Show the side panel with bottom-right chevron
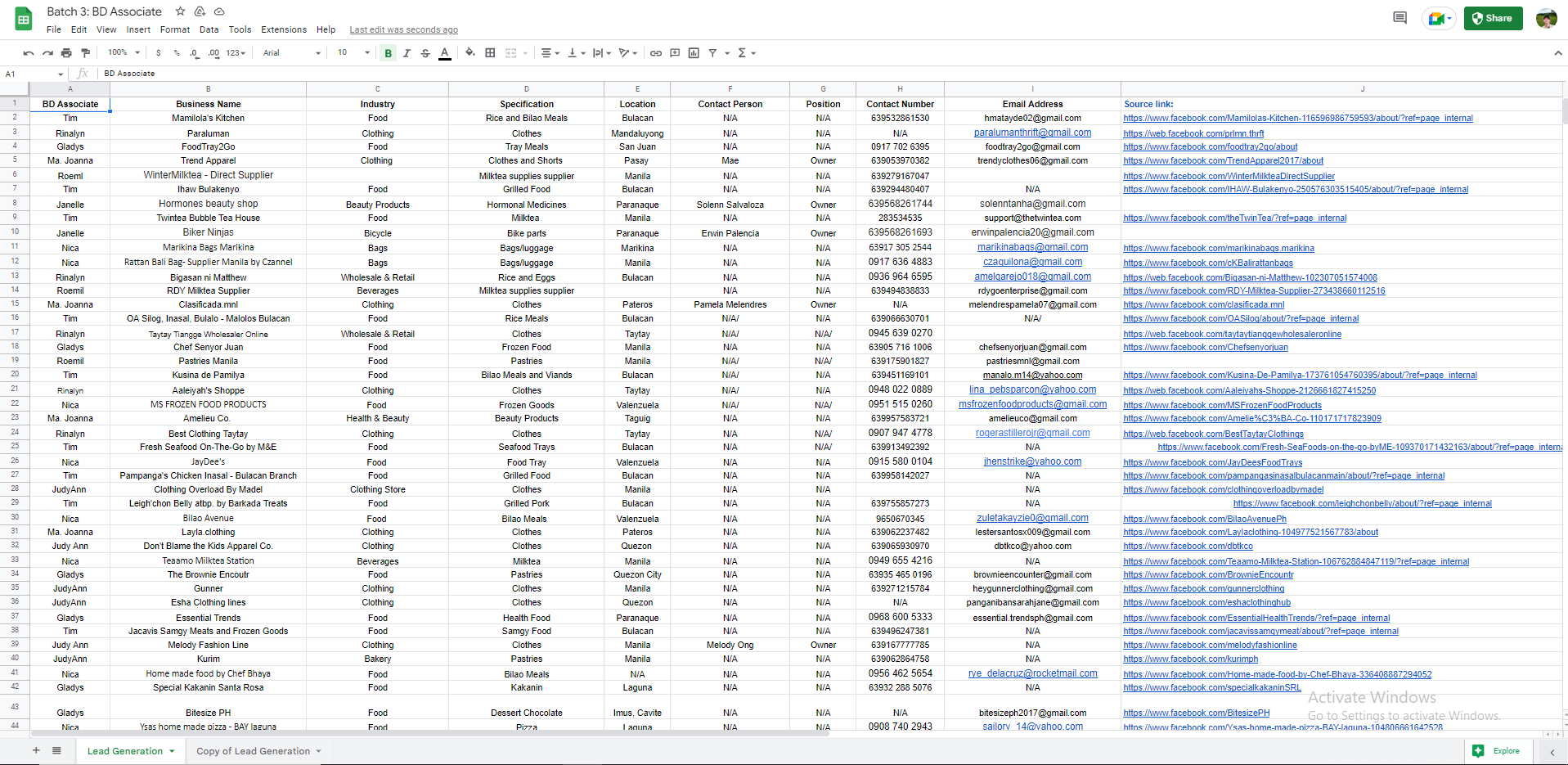This screenshot has width=1568, height=765. pyautogui.click(x=1552, y=752)
